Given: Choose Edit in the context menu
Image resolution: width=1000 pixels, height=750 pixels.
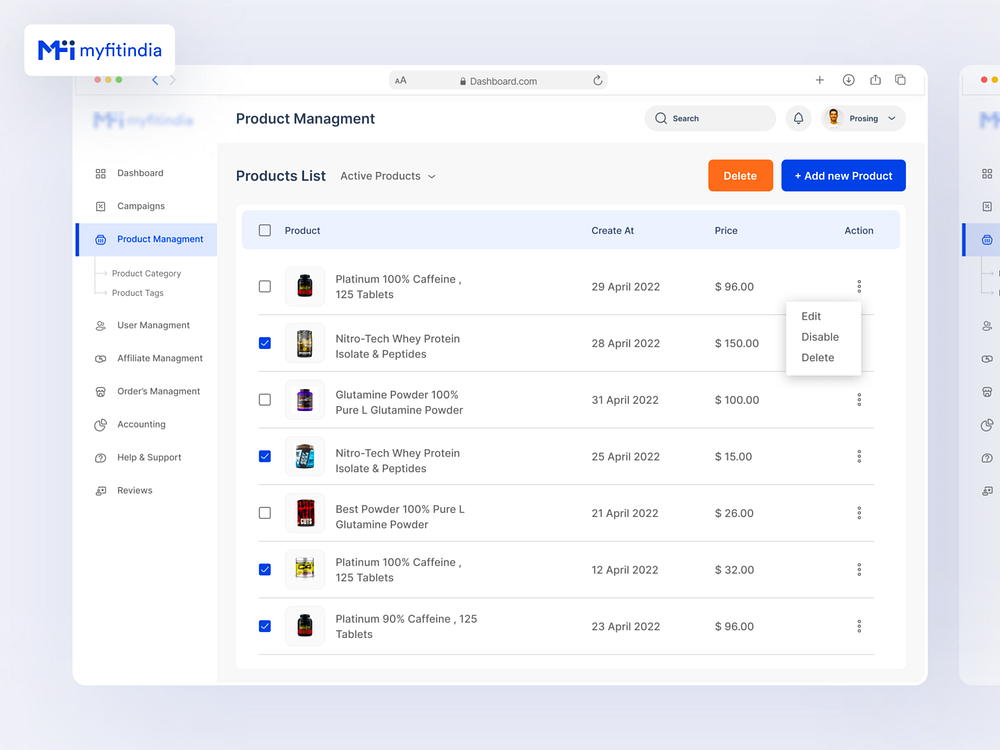Looking at the screenshot, I should tap(811, 316).
